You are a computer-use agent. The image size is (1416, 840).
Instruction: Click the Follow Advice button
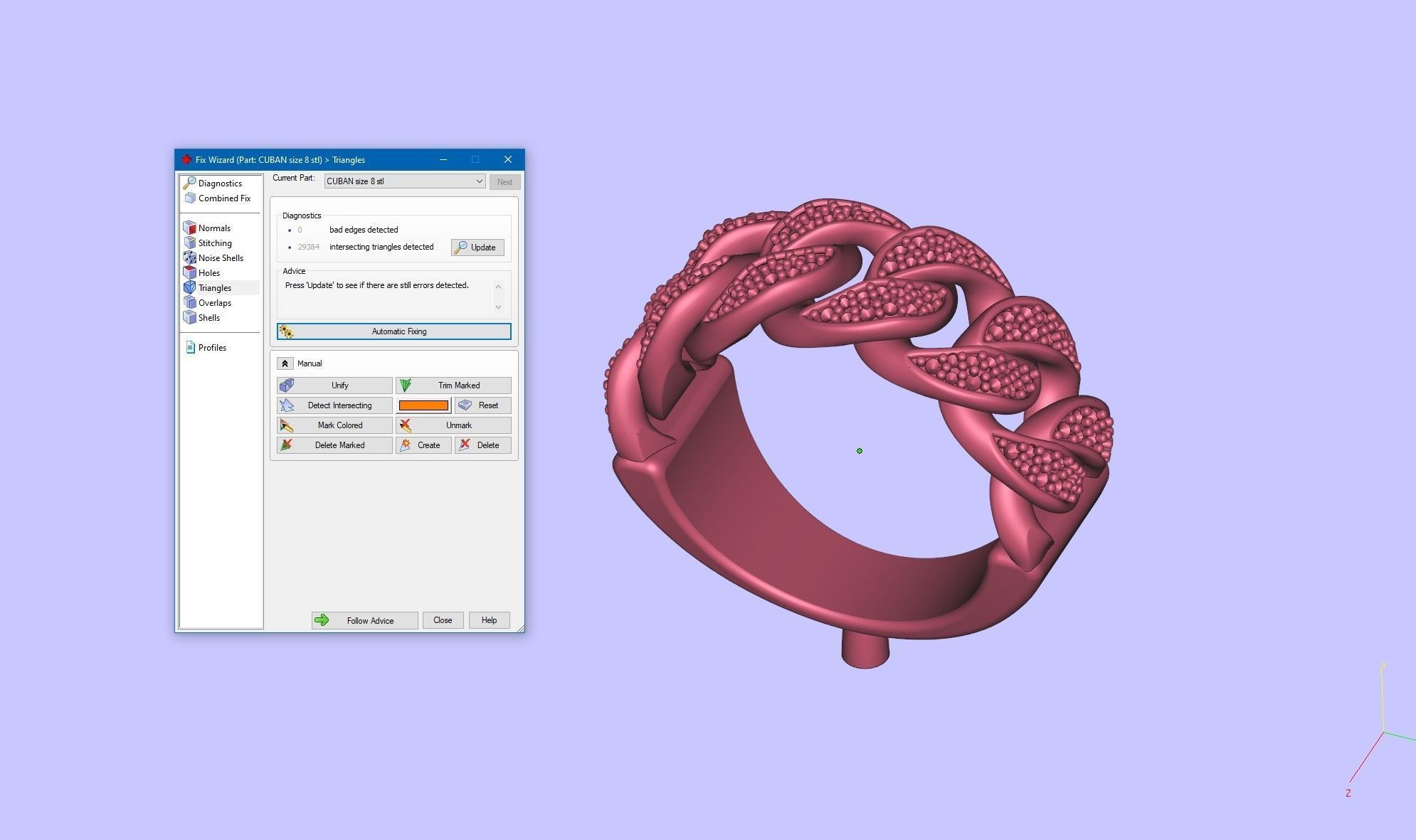point(364,620)
